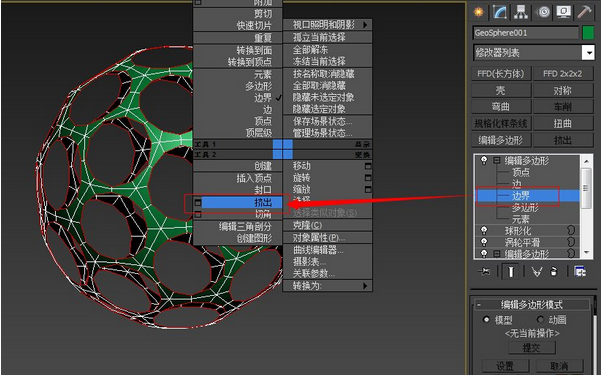The image size is (601, 375).
Task: Open settings box beside 旋转 entry
Action: pos(368,178)
